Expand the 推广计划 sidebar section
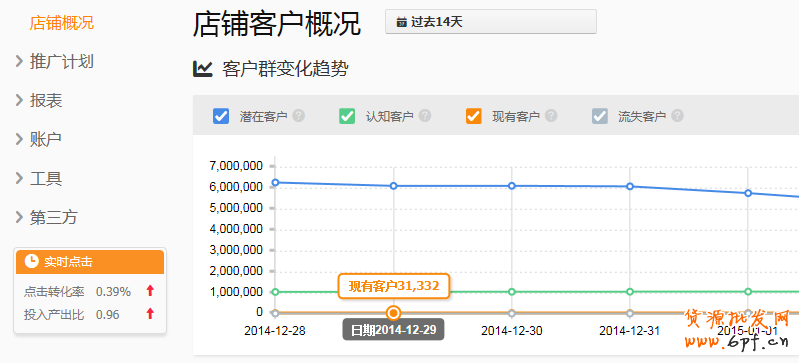This screenshot has width=799, height=363. (x=55, y=62)
